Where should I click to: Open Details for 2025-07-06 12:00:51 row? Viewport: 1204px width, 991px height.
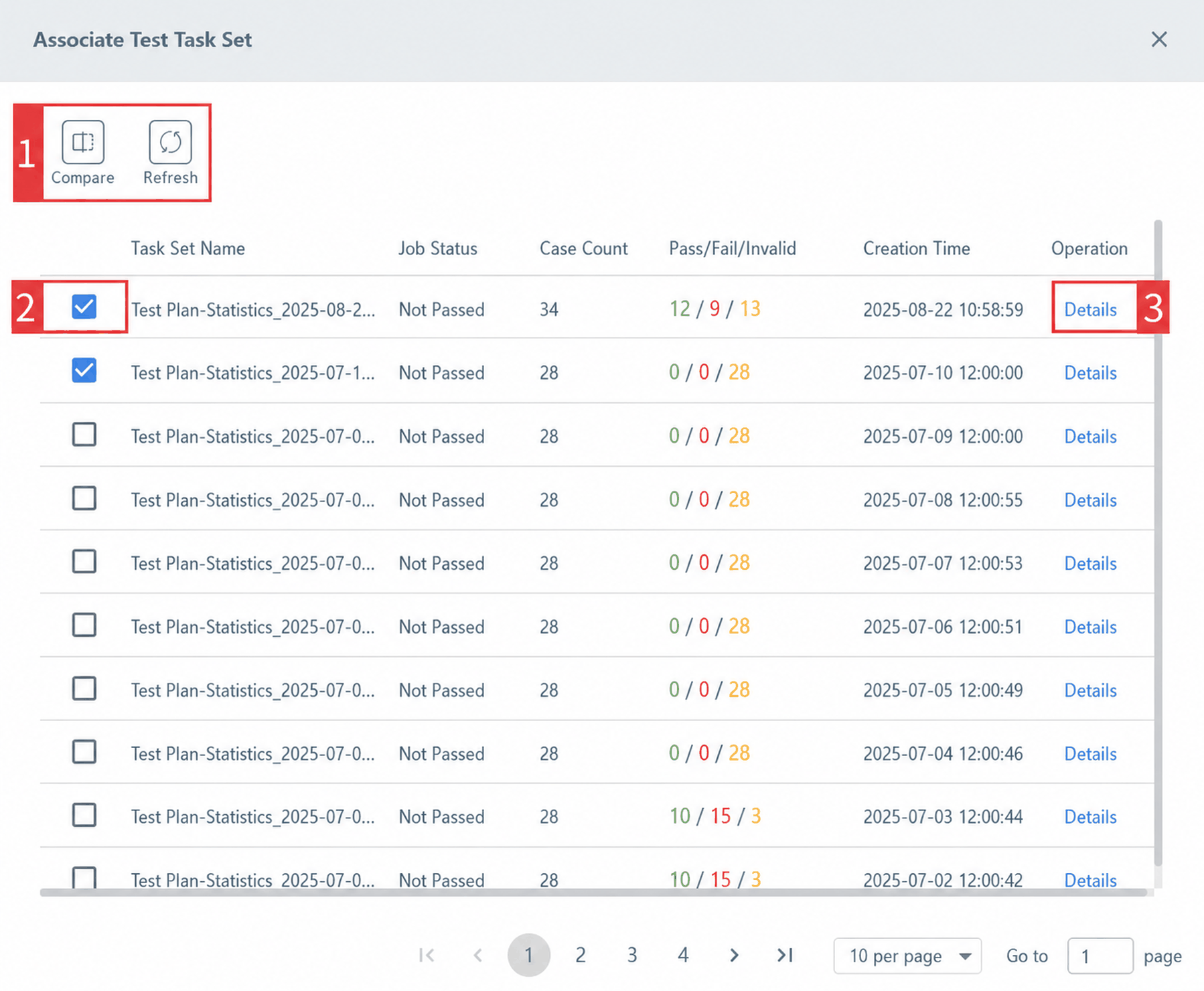(1091, 627)
